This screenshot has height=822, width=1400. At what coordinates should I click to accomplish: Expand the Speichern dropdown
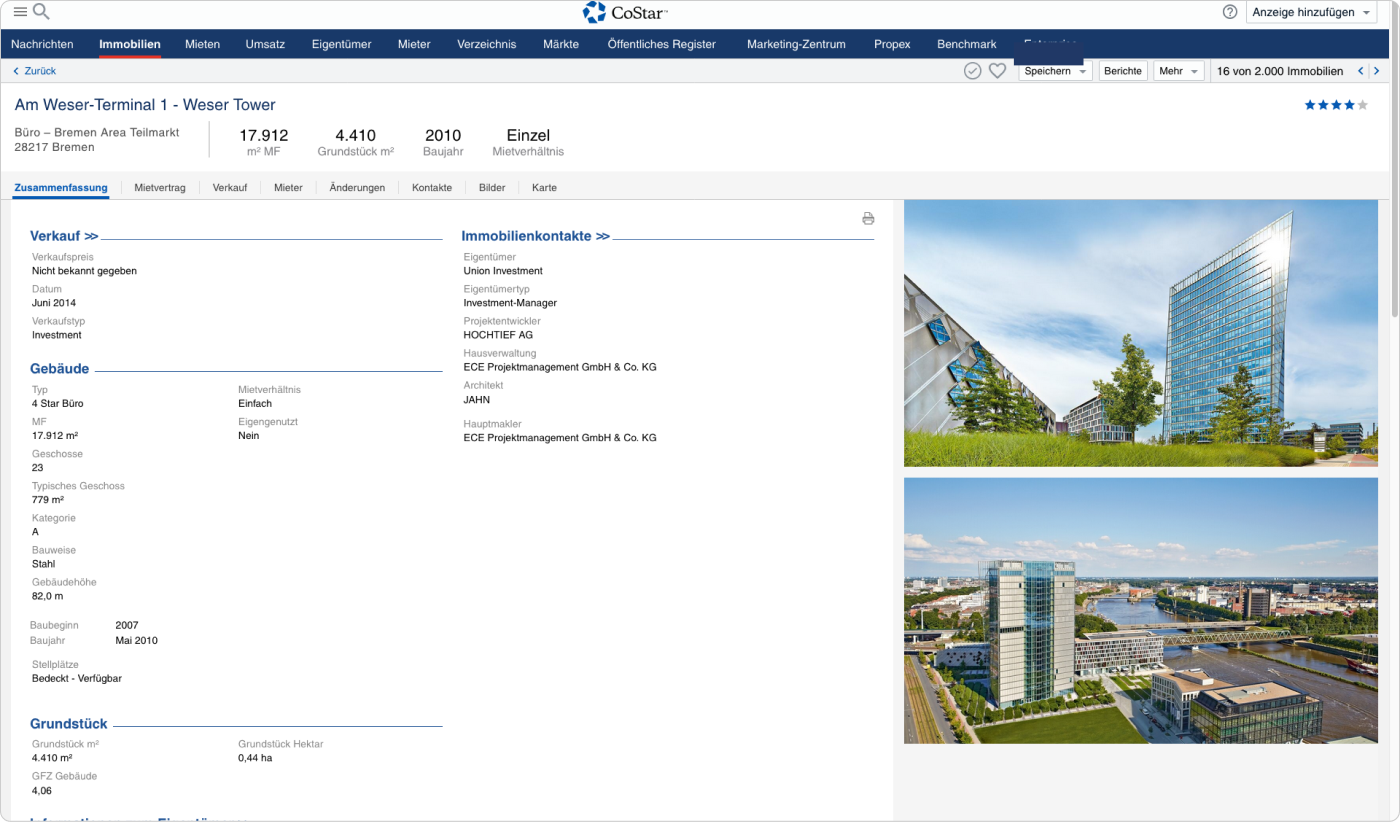(1055, 71)
